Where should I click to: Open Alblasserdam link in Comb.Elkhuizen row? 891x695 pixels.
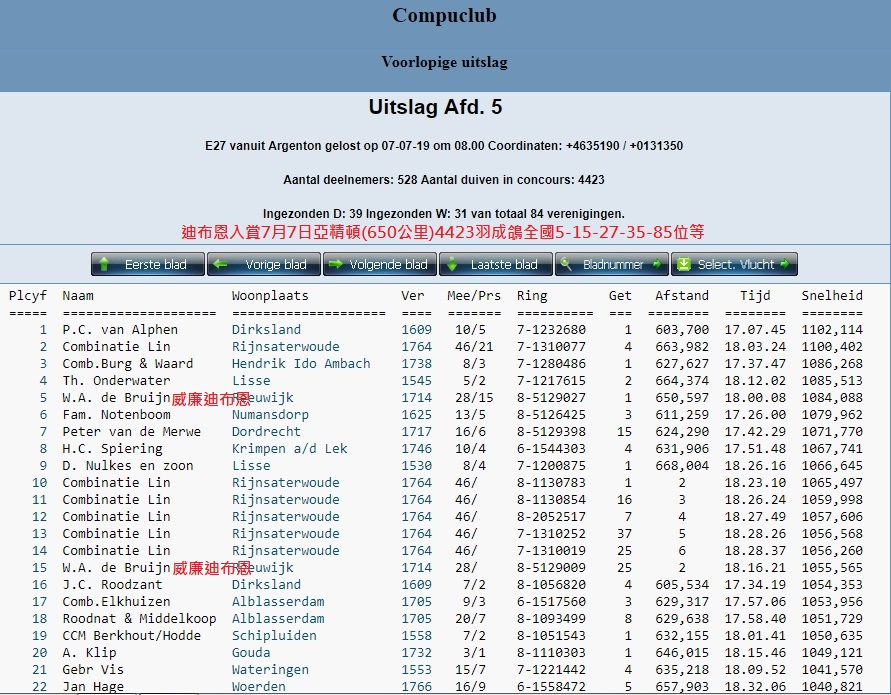point(278,602)
